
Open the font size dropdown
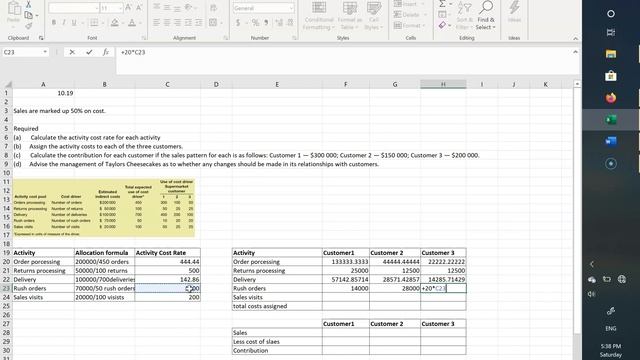tap(120, 8)
